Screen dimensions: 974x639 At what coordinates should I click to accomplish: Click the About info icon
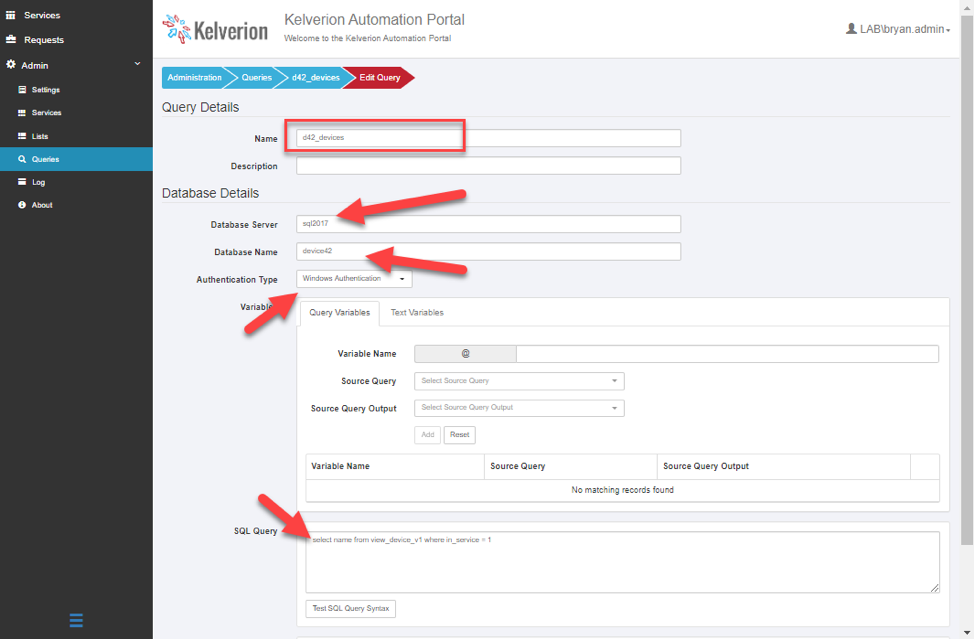coord(22,205)
